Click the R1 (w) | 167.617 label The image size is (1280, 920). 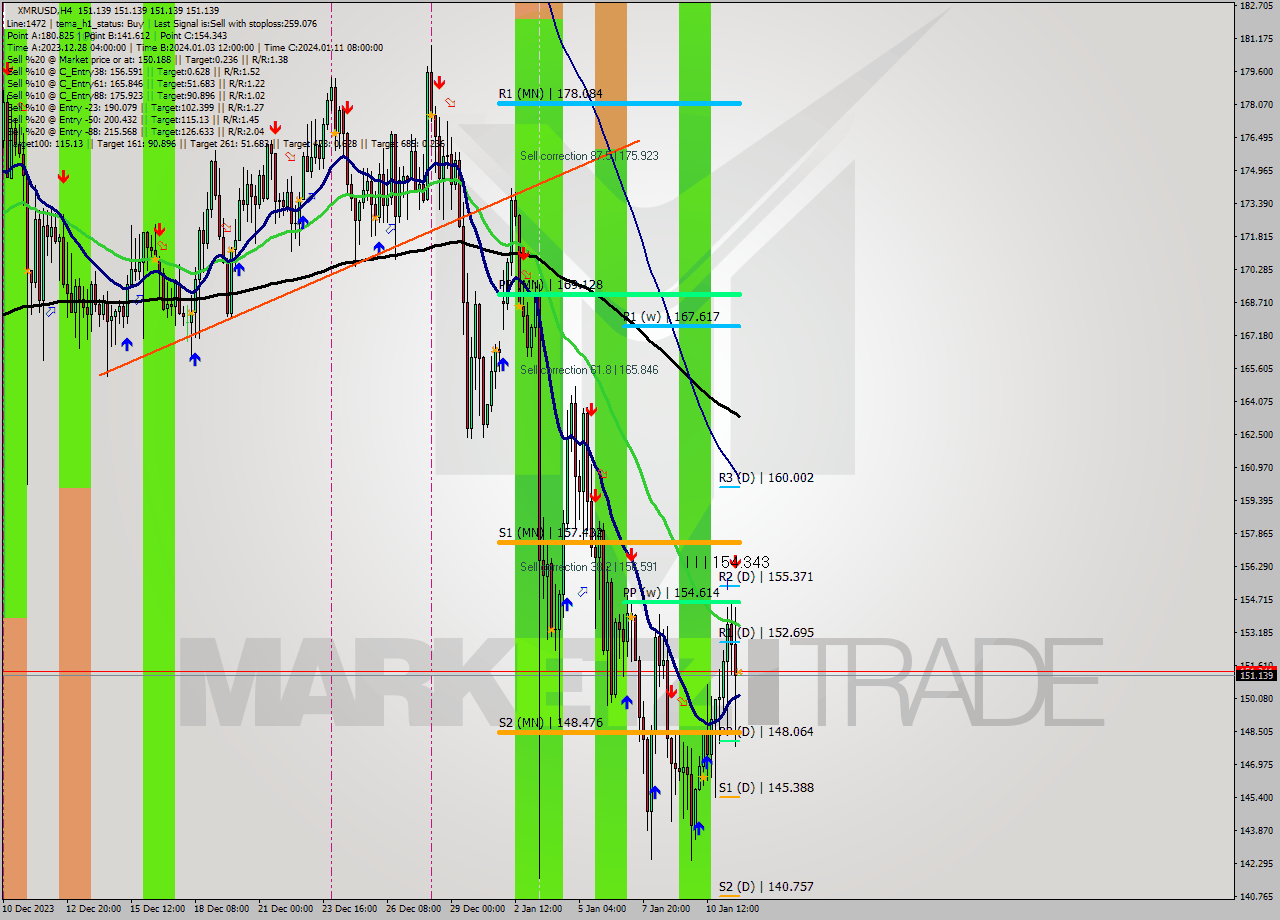(671, 317)
